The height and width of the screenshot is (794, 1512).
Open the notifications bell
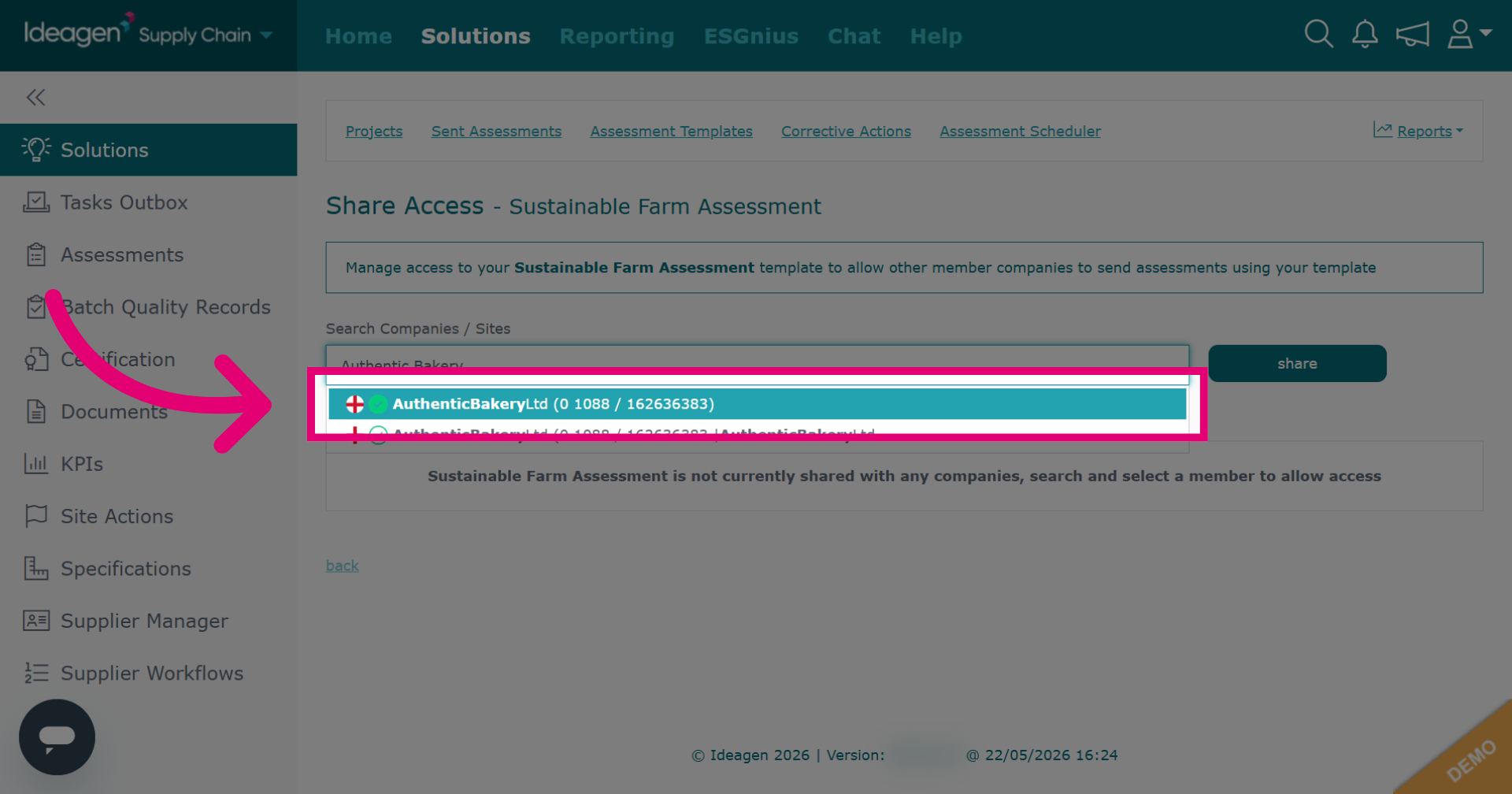pyautogui.click(x=1365, y=35)
